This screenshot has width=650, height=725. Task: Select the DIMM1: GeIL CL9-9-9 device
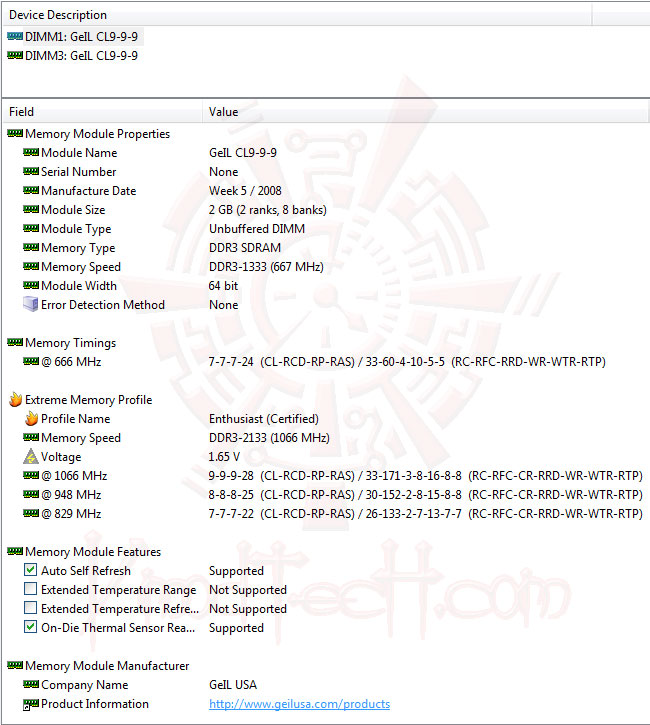click(x=81, y=37)
